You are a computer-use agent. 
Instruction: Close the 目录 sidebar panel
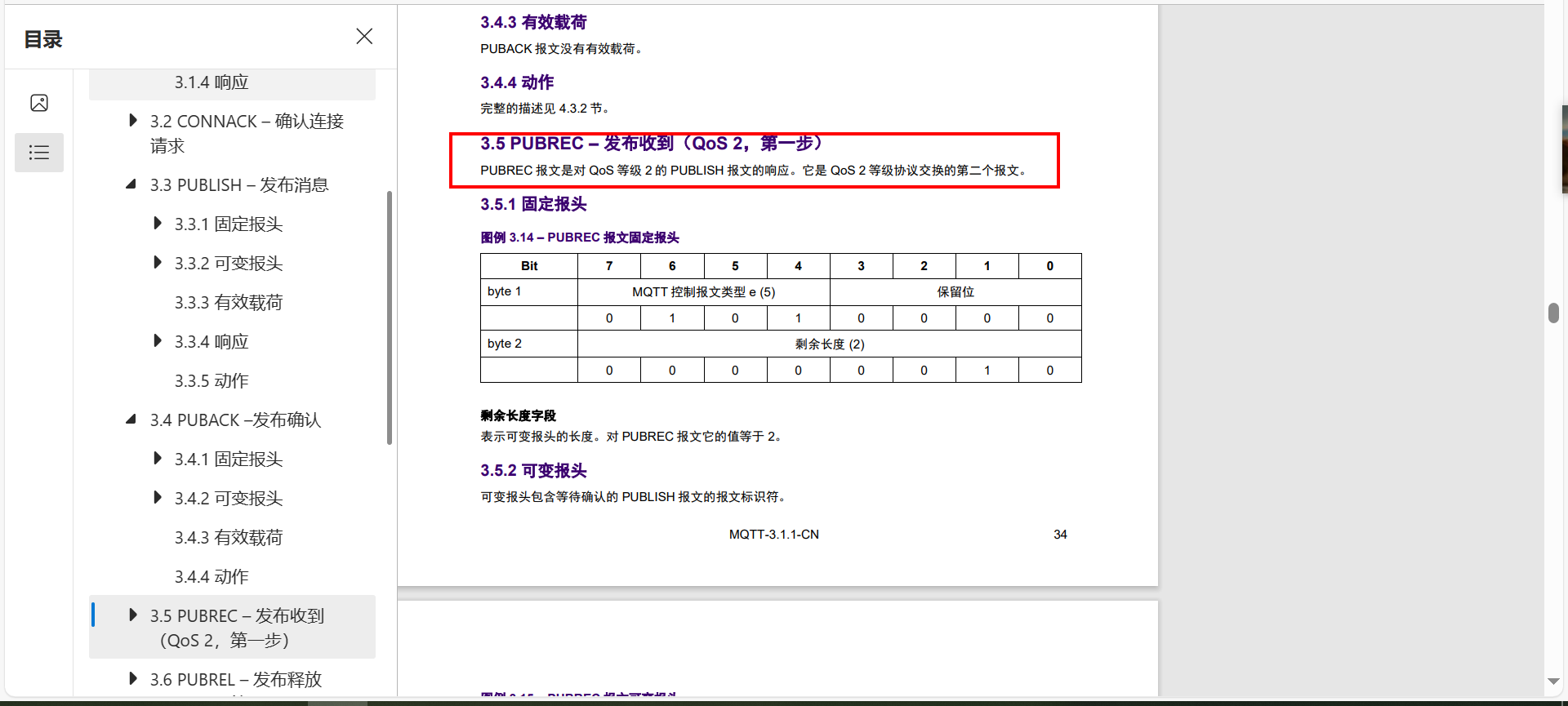tap(364, 37)
